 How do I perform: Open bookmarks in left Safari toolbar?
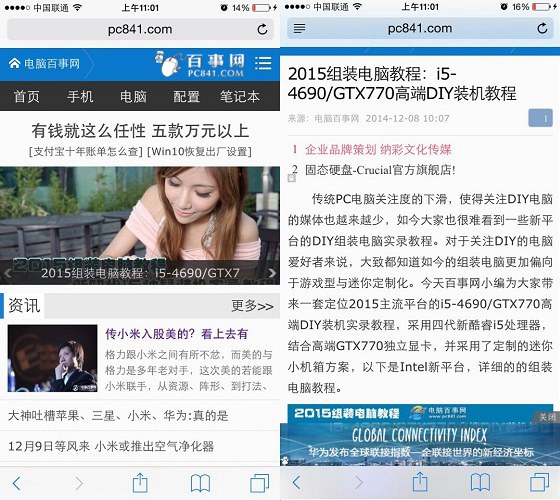(200, 483)
